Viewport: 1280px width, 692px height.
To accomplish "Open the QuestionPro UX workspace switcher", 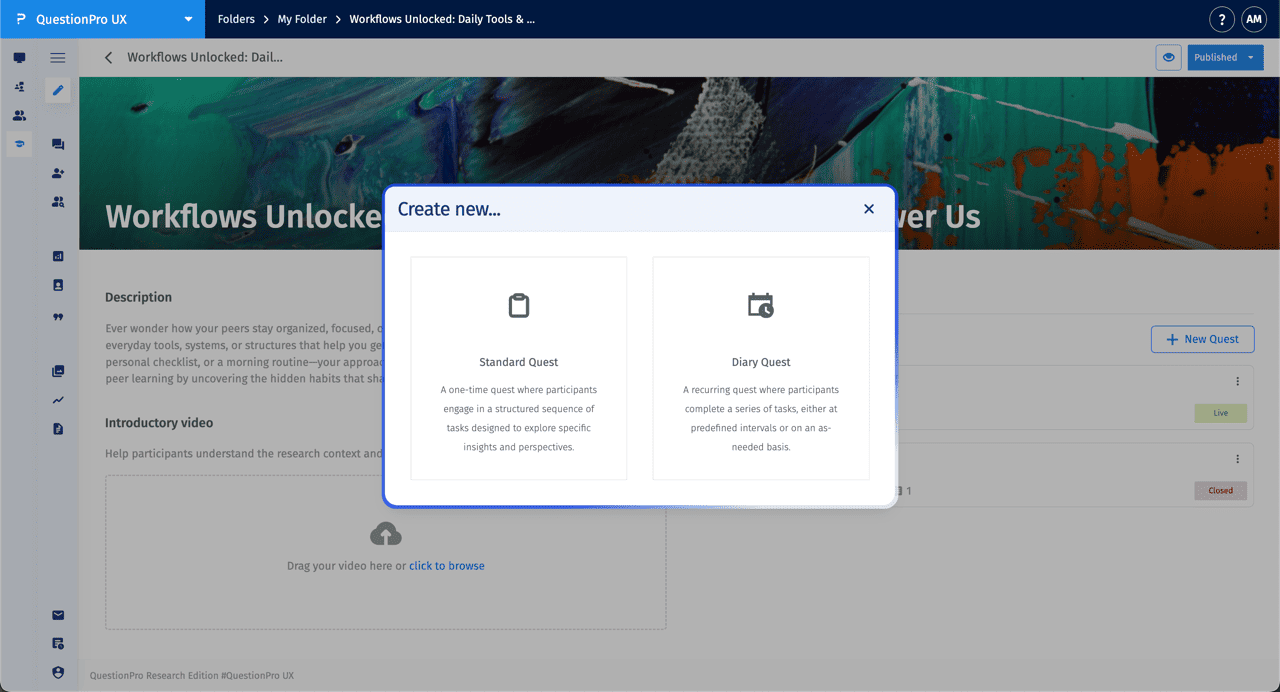I will point(102,18).
